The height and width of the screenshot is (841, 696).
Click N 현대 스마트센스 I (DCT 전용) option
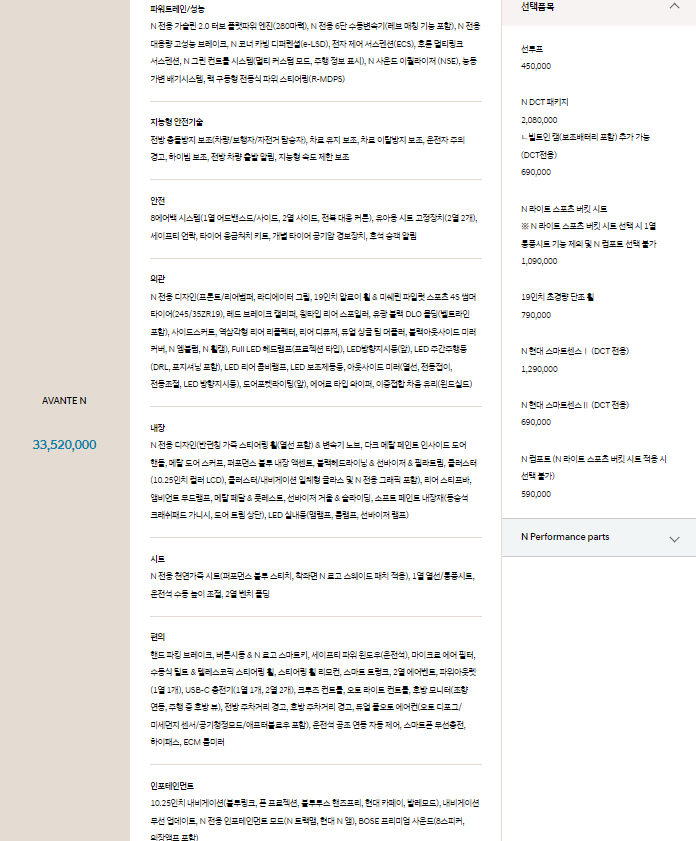tap(575, 351)
